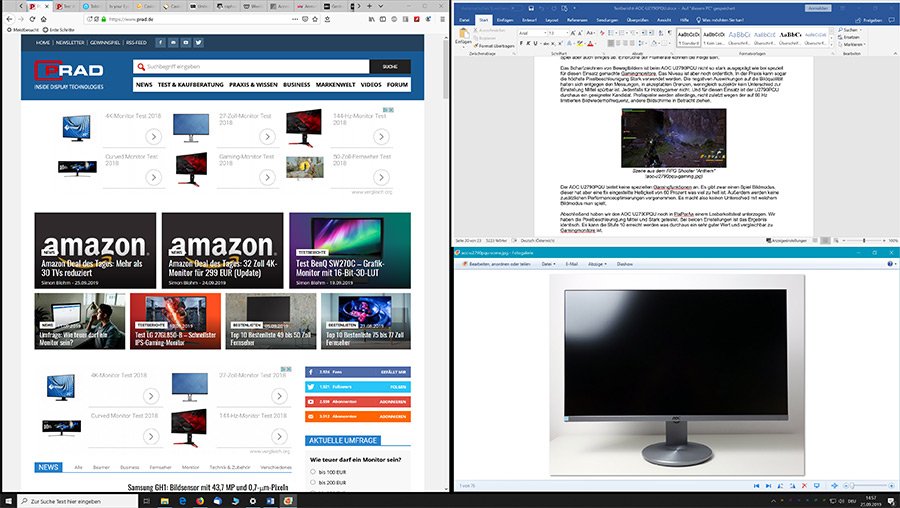Screen dimensions: 900x508
Task: Open Word font size dropdown
Action: pyautogui.click(x=565, y=33)
